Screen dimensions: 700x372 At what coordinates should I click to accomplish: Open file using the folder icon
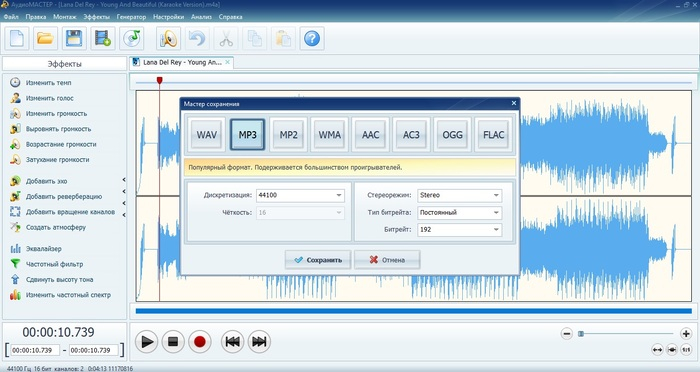click(45, 38)
